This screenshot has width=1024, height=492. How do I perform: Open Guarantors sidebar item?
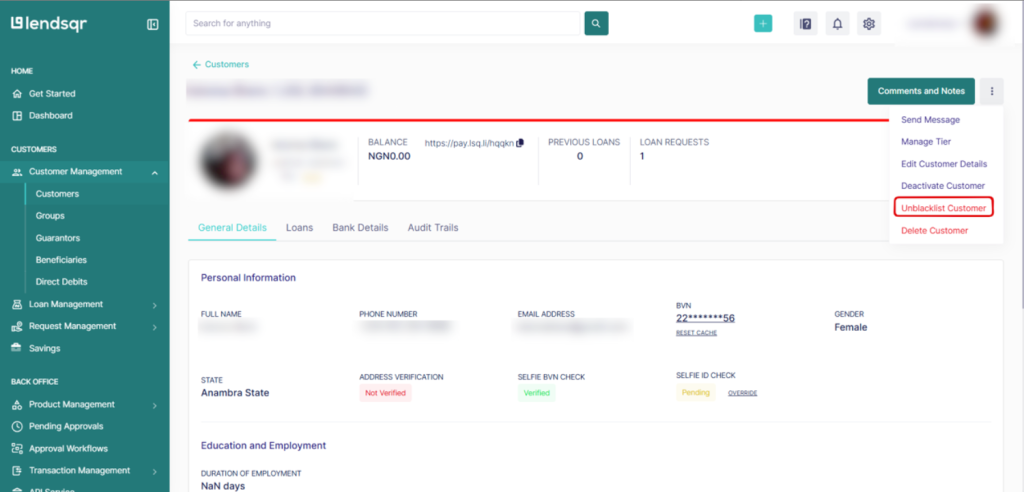[x=57, y=238]
